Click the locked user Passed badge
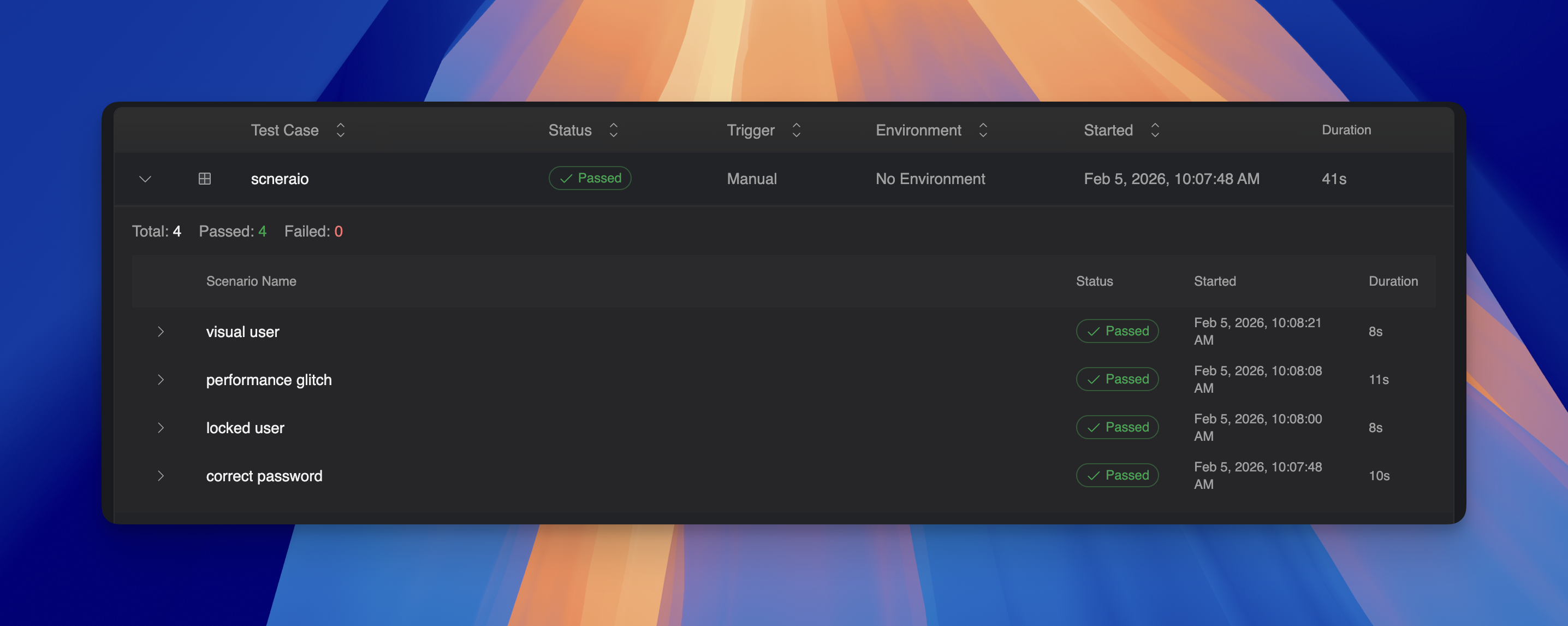This screenshot has width=1568, height=626. [x=1116, y=428]
